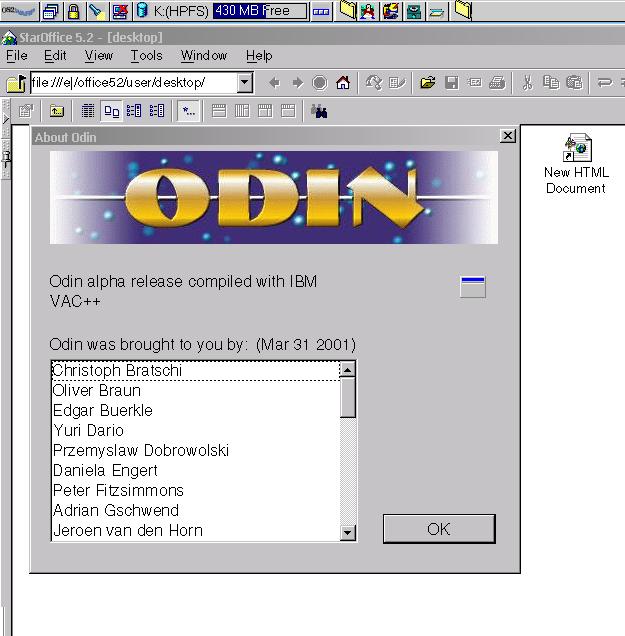This screenshot has height=636, width=625.
Task: Select Edgar Buerkle in the list
Action: 196,410
